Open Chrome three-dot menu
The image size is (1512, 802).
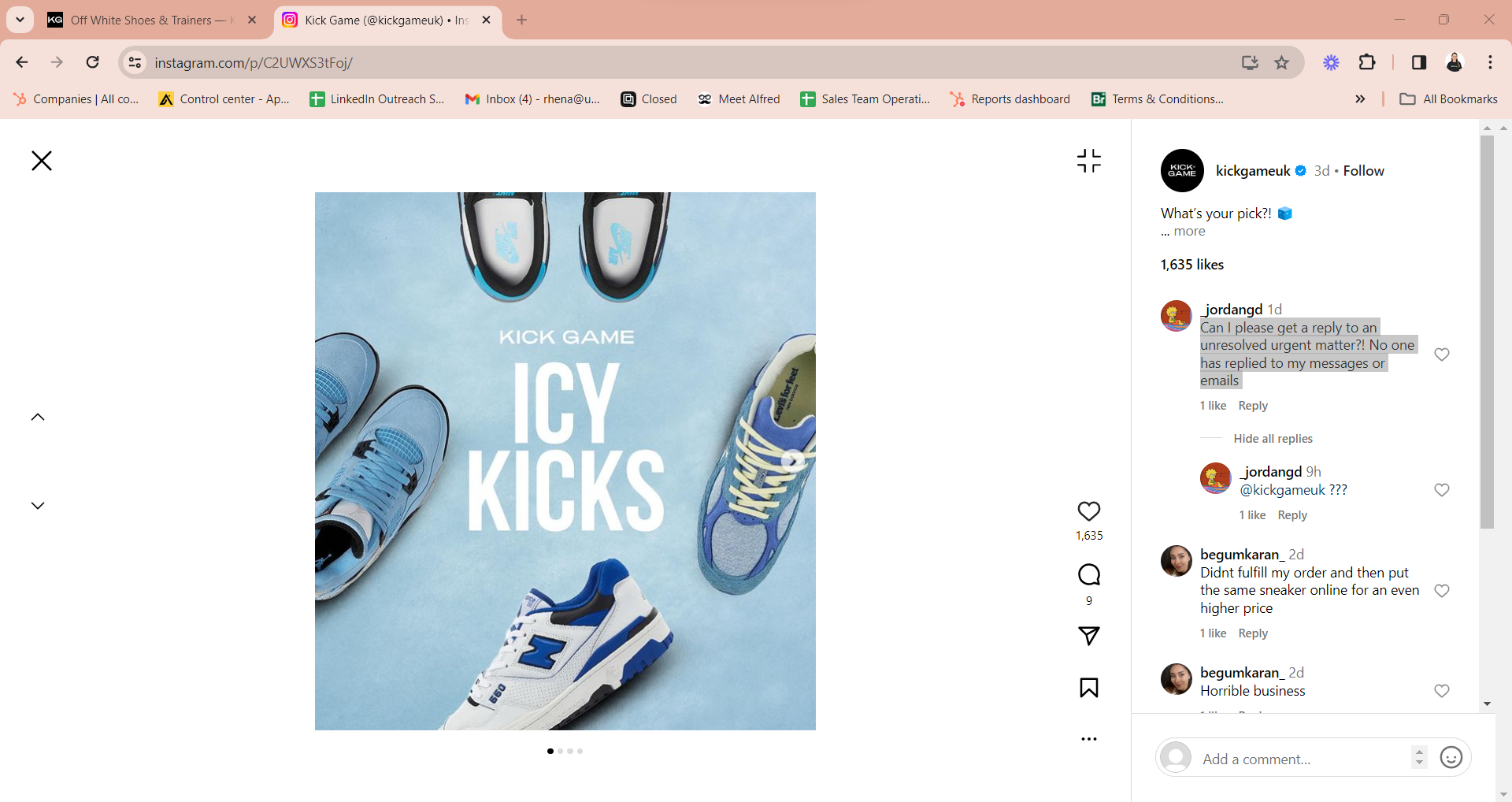1490,62
